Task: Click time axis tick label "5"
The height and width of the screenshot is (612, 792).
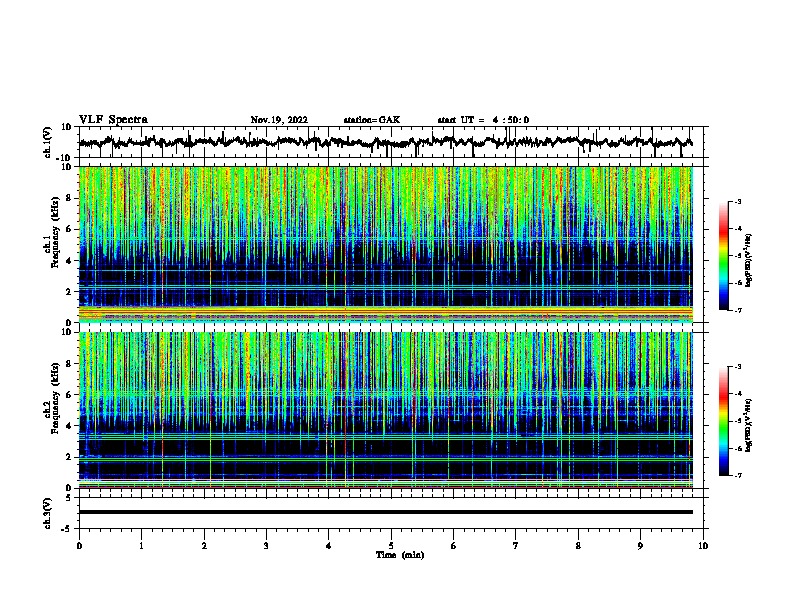Action: [x=391, y=546]
